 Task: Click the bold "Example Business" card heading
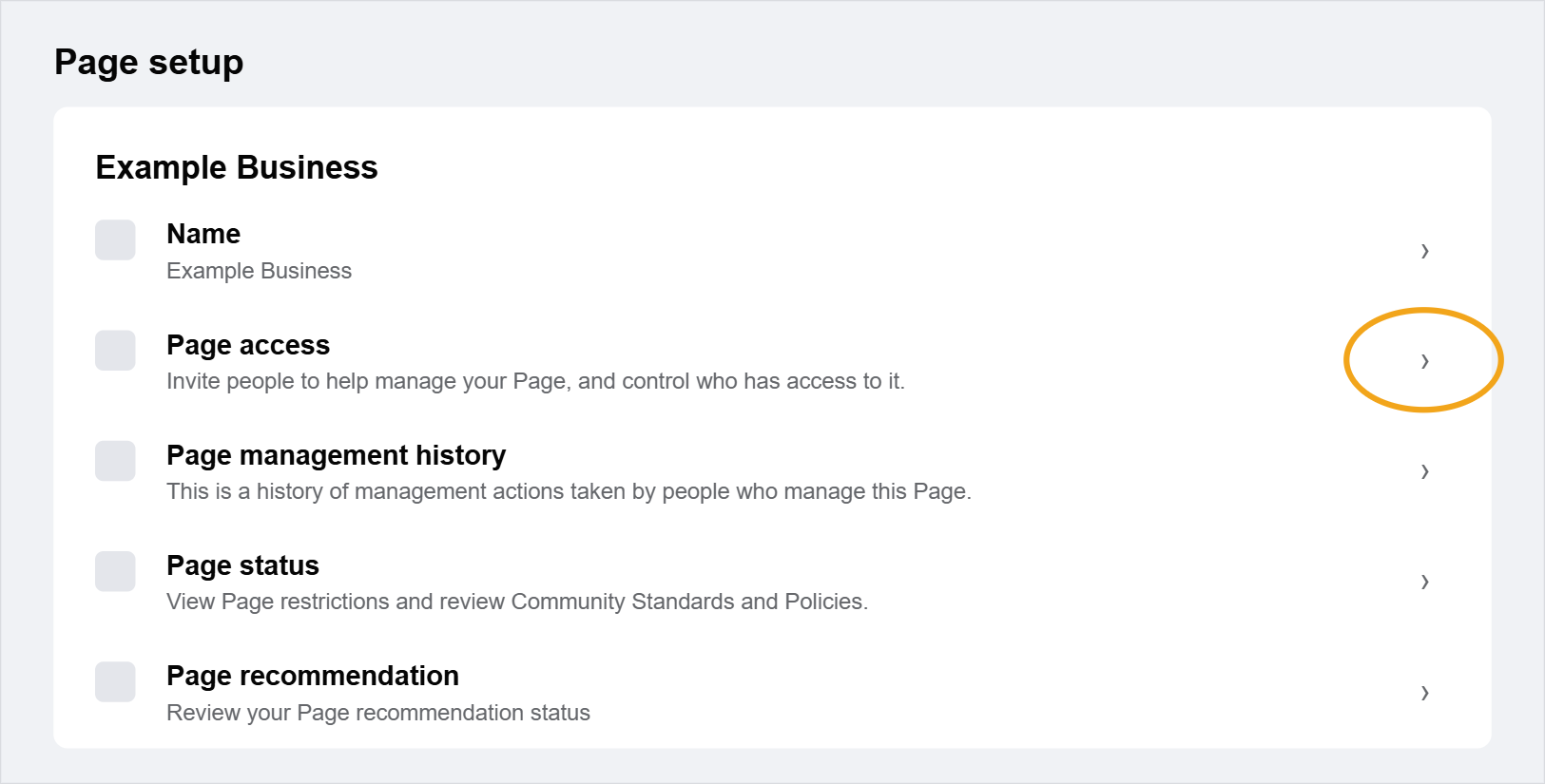(237, 167)
